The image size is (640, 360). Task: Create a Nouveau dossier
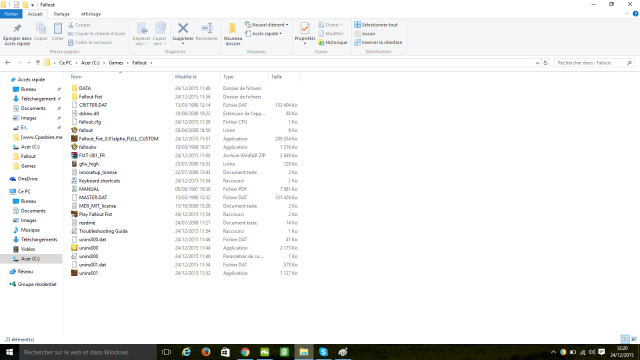click(x=233, y=33)
